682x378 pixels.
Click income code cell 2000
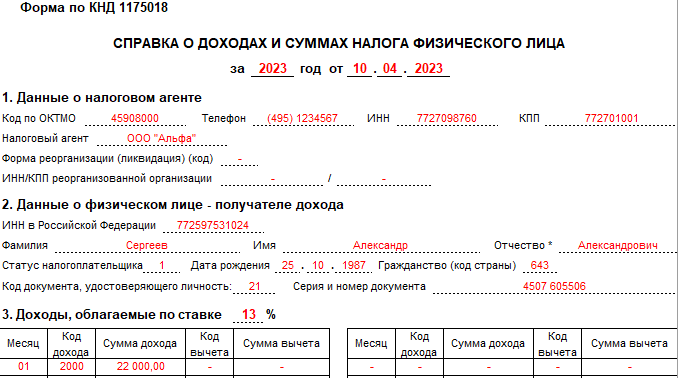coord(71,367)
